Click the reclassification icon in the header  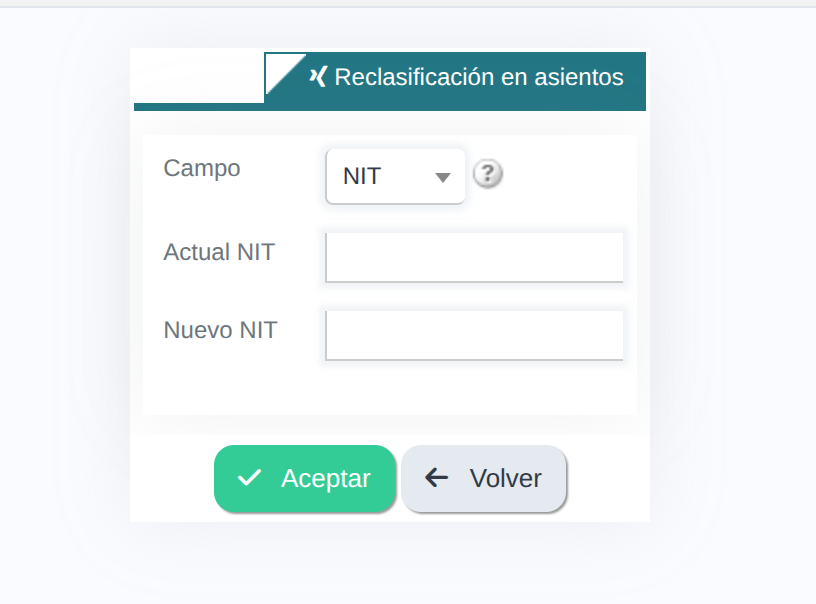pyautogui.click(x=318, y=77)
